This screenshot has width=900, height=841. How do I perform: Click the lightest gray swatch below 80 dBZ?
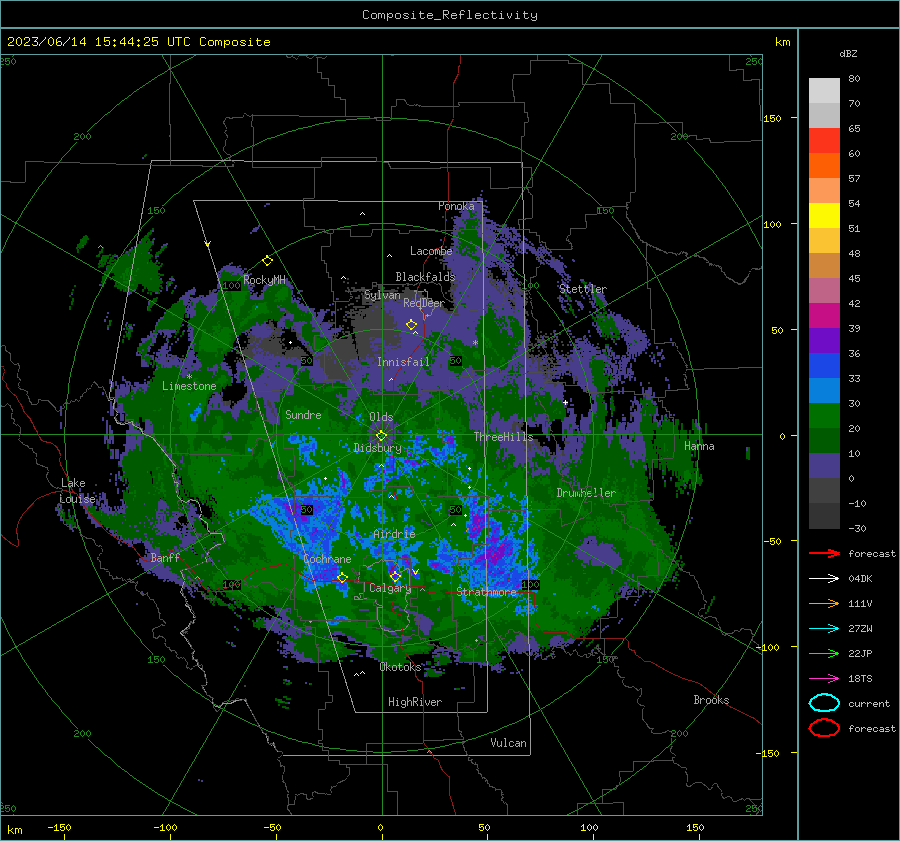pyautogui.click(x=824, y=91)
